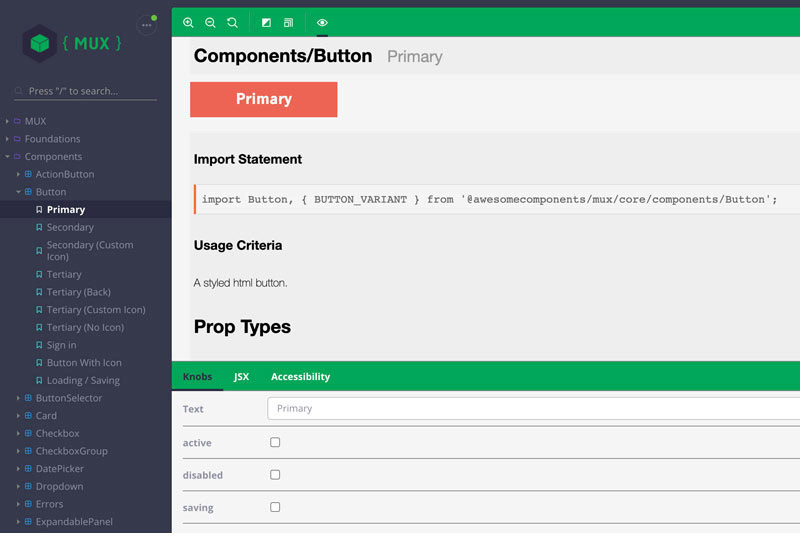Open Secondary (Custom Icon) story

90,250
